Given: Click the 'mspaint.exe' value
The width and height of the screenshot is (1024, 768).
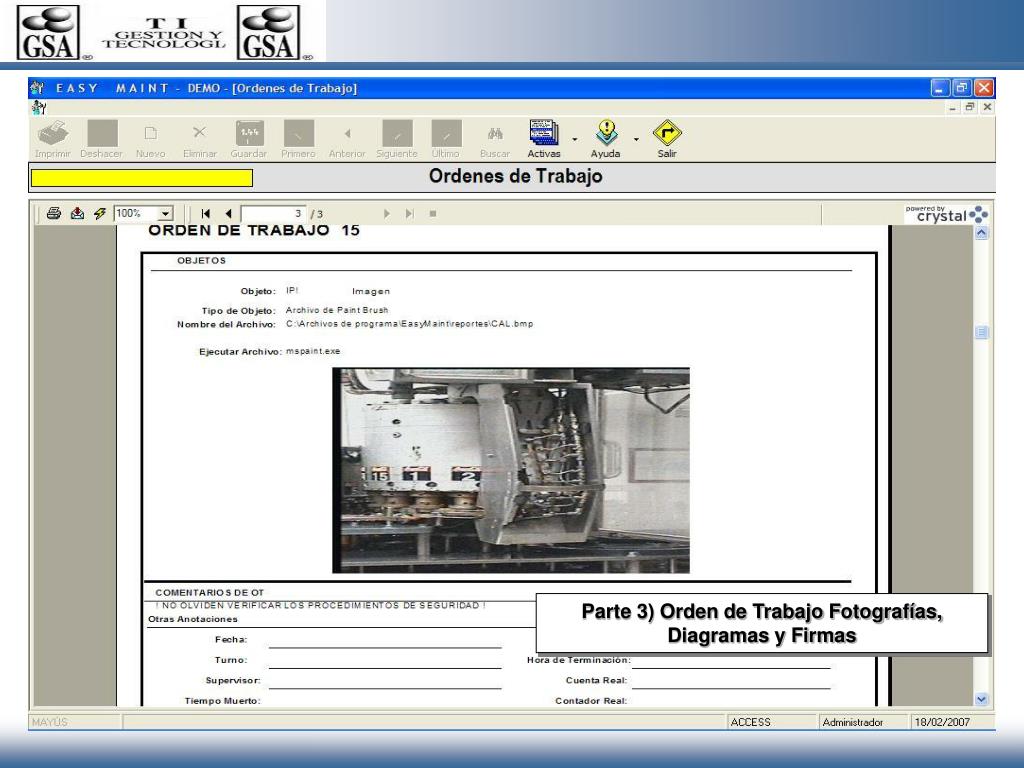Looking at the screenshot, I should 313,351.
